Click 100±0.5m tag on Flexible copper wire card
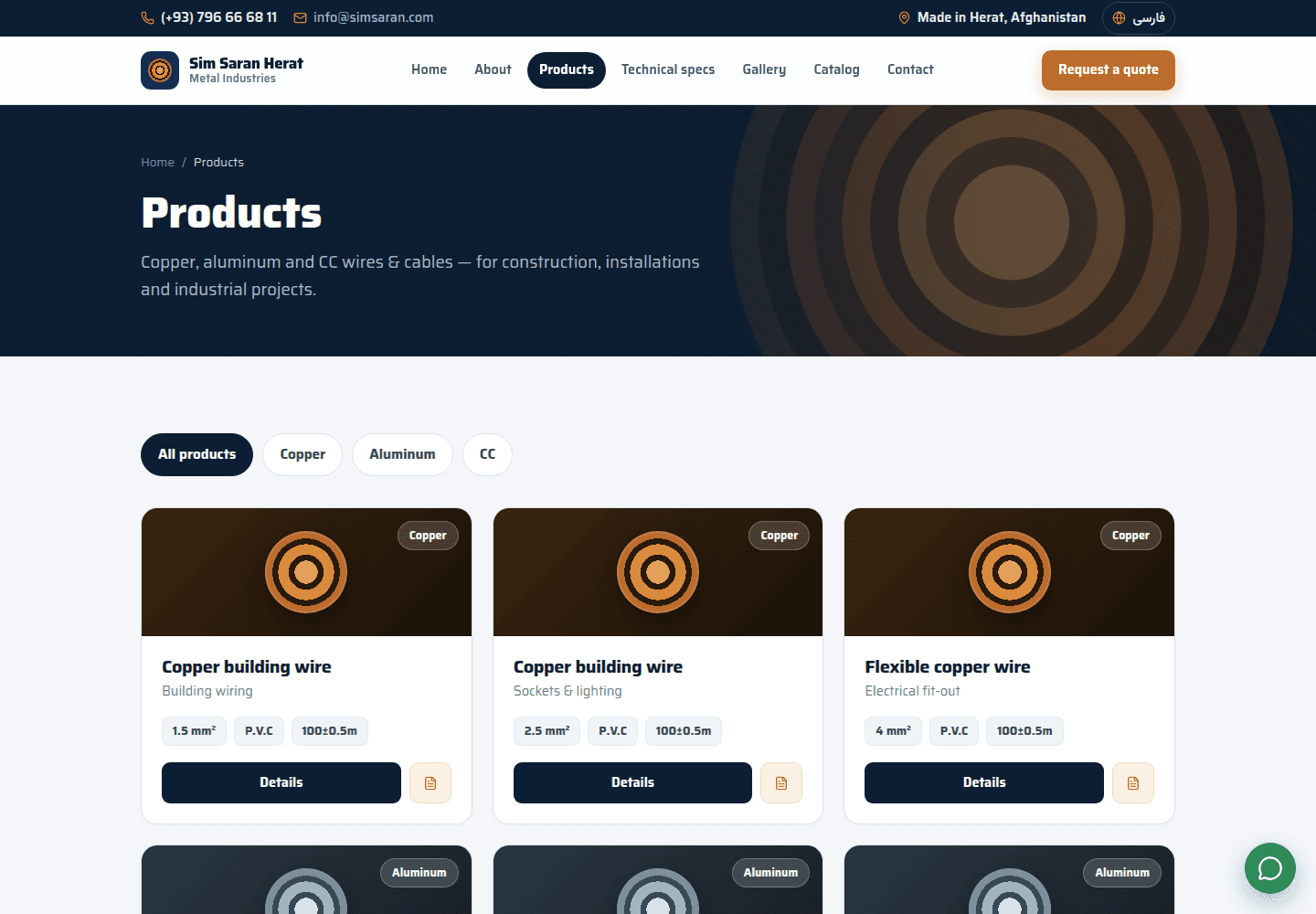This screenshot has height=914, width=1316. [1024, 731]
